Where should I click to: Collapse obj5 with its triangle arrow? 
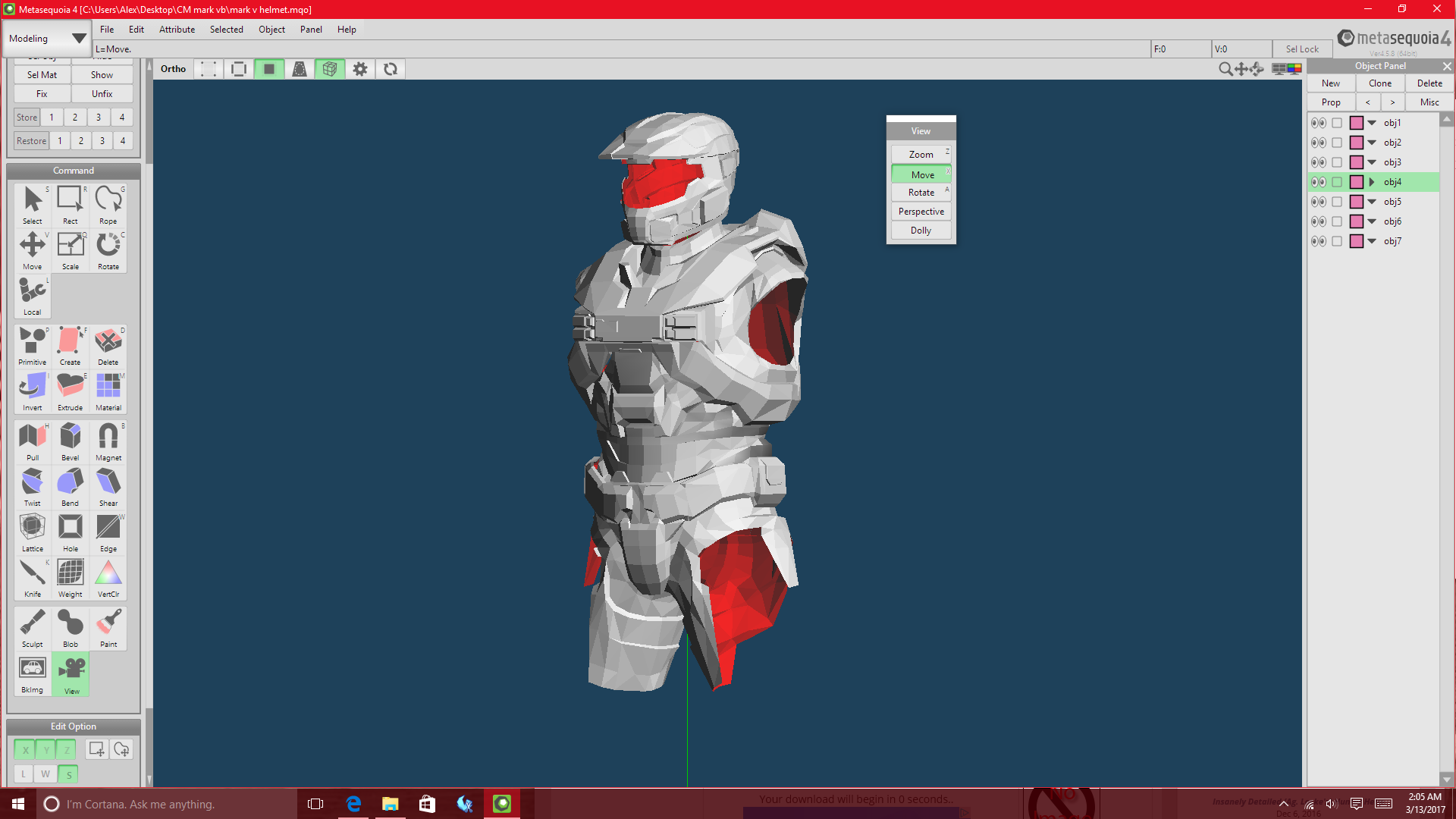point(1372,202)
